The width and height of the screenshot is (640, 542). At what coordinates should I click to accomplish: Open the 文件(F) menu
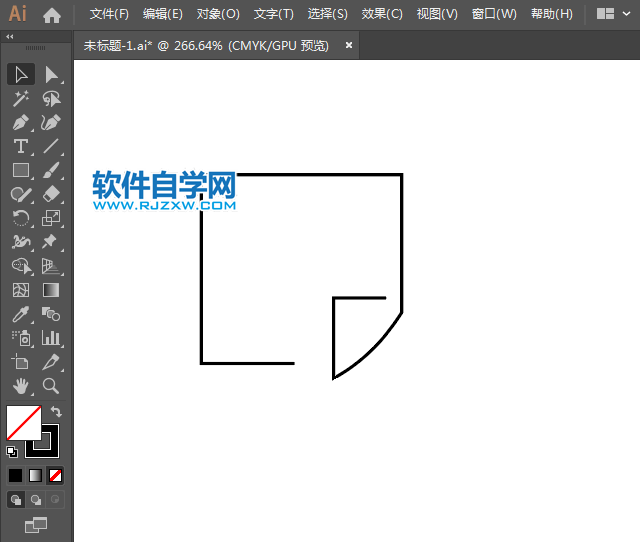[x=109, y=14]
